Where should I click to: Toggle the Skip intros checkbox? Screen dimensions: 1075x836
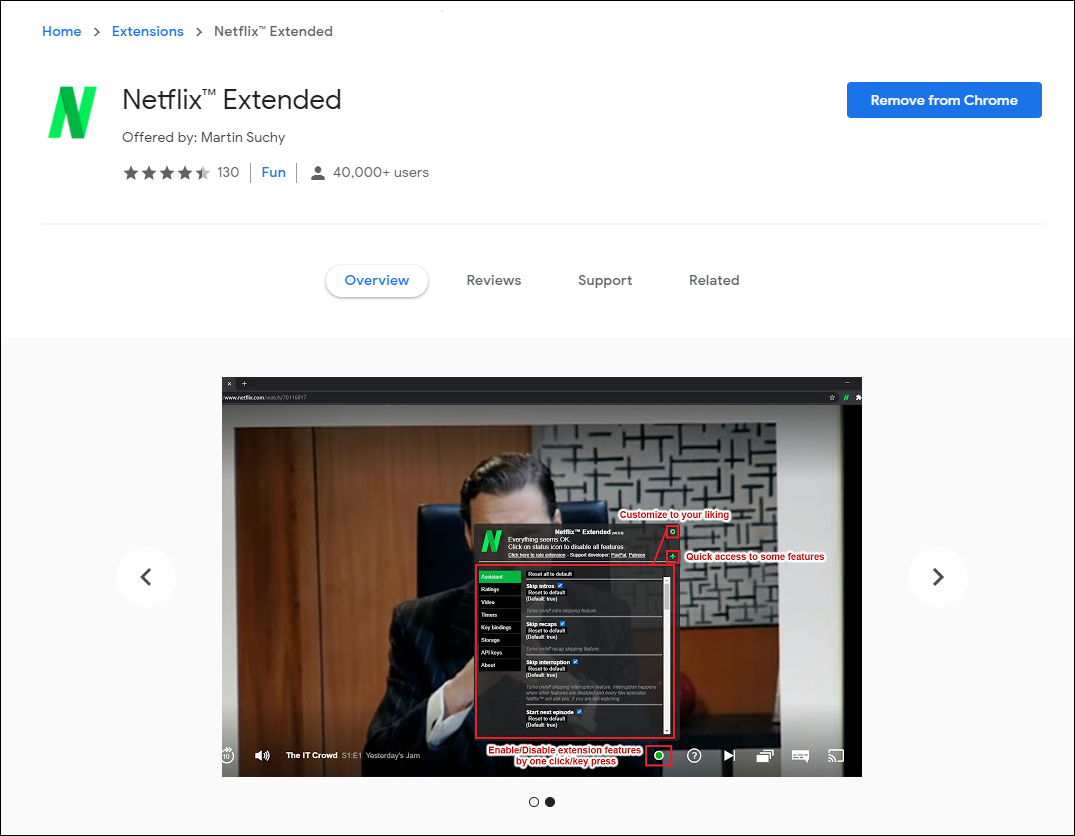[x=560, y=586]
